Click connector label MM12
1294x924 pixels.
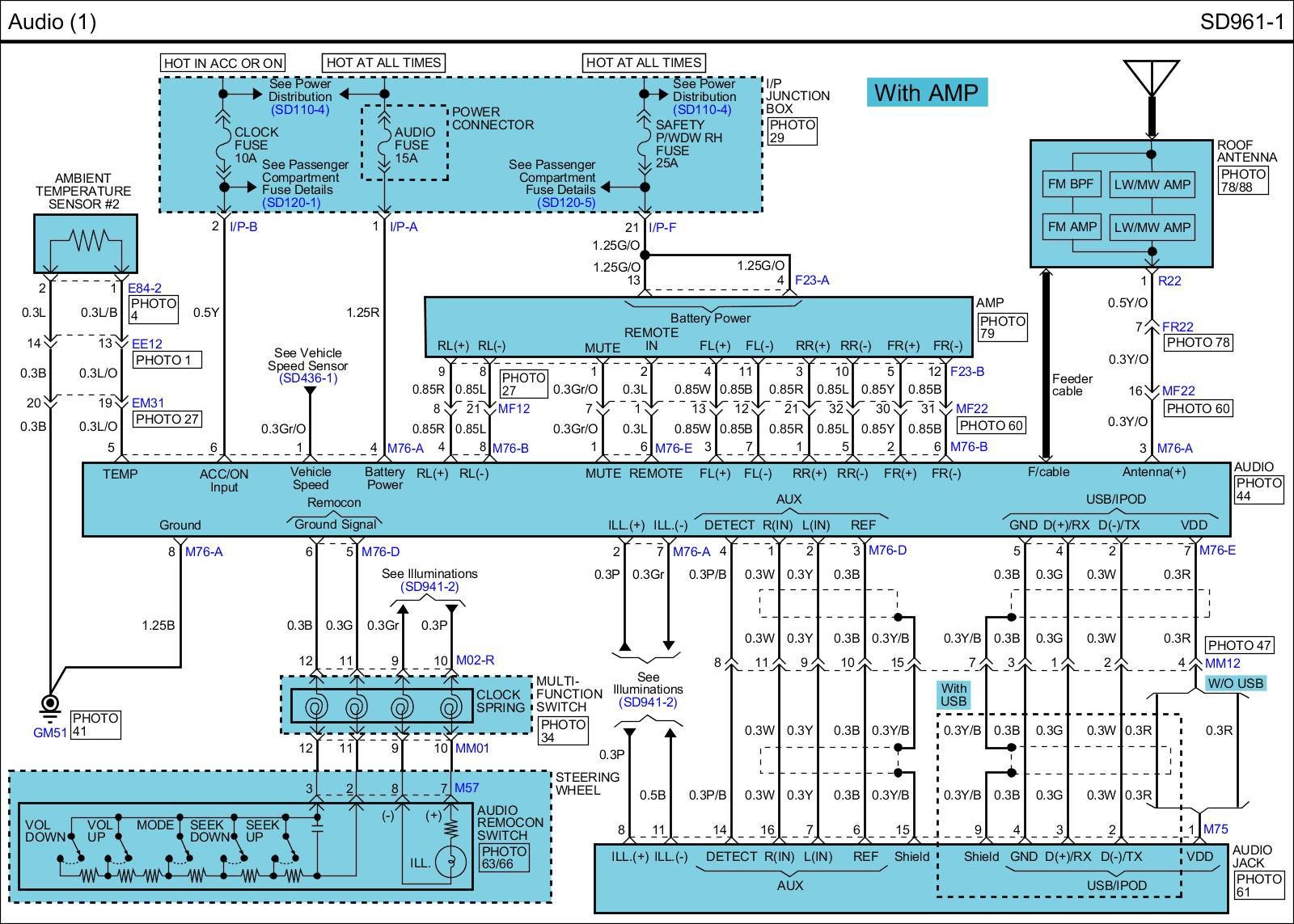(1222, 663)
